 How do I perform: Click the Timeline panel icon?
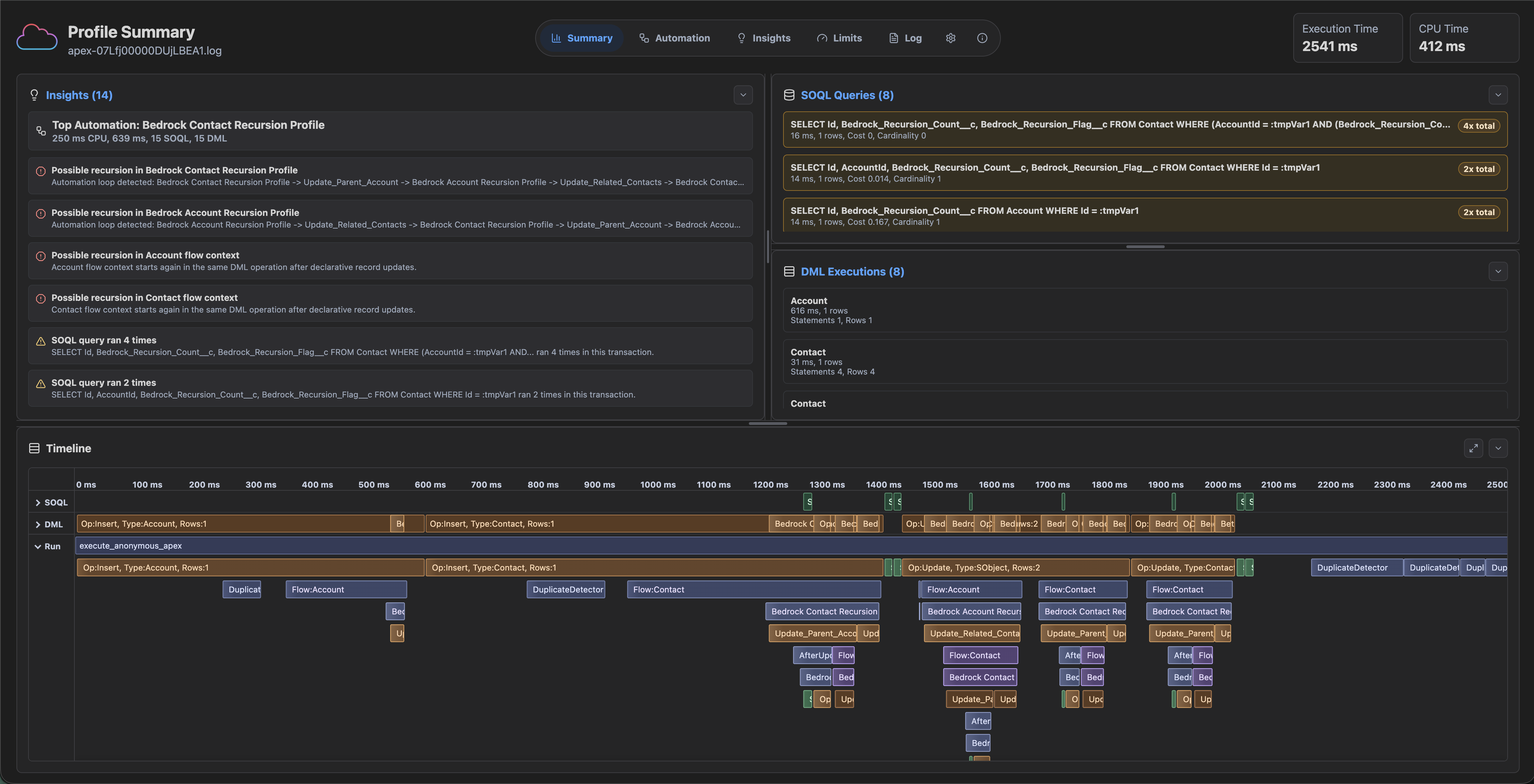click(34, 448)
